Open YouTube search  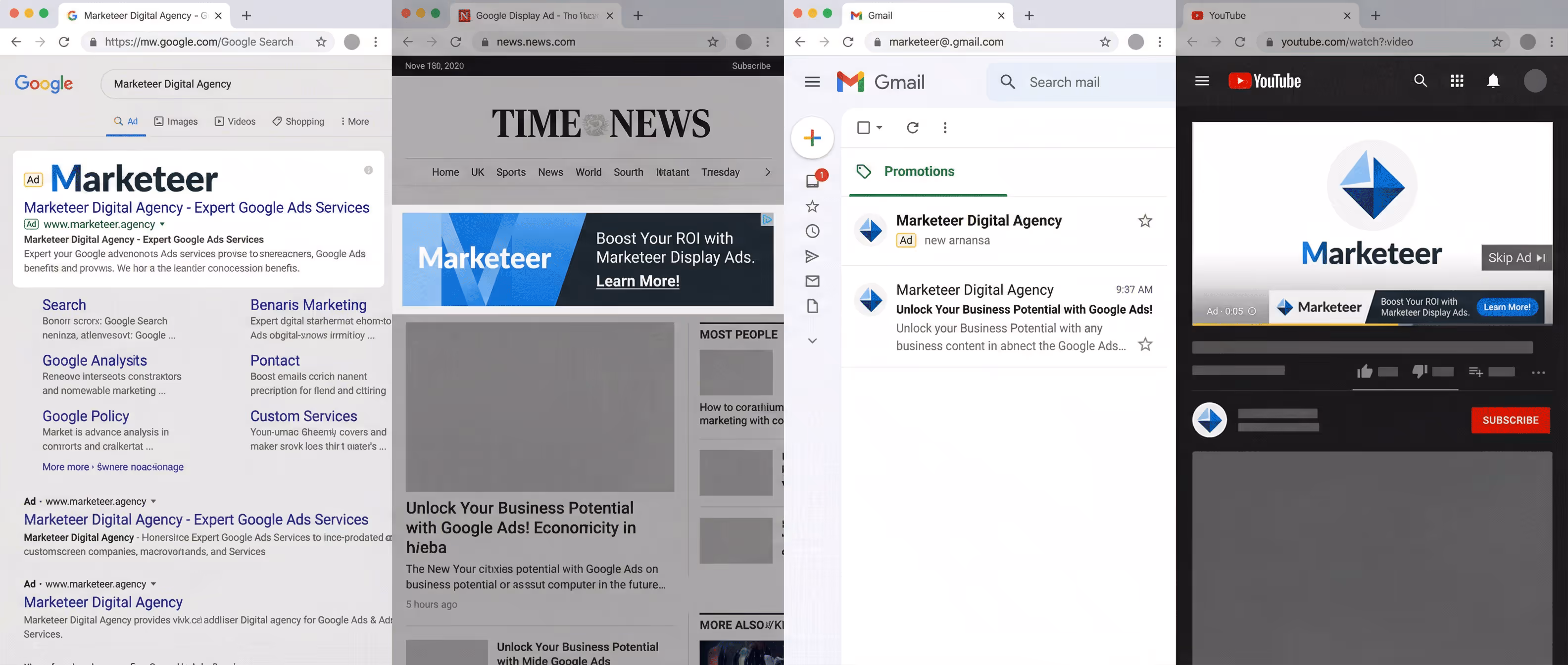(1420, 81)
